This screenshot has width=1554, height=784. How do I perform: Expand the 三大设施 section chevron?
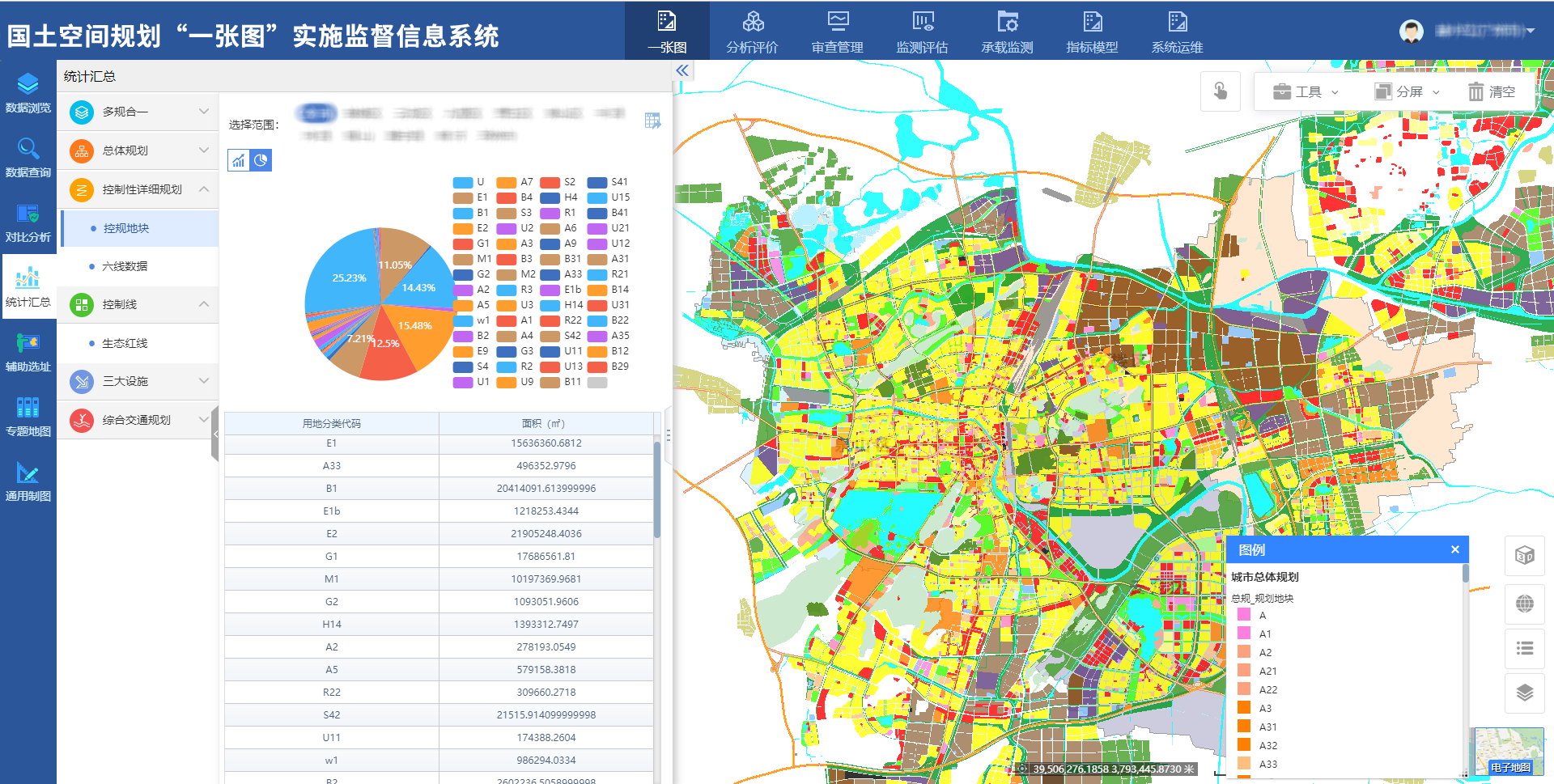(204, 381)
